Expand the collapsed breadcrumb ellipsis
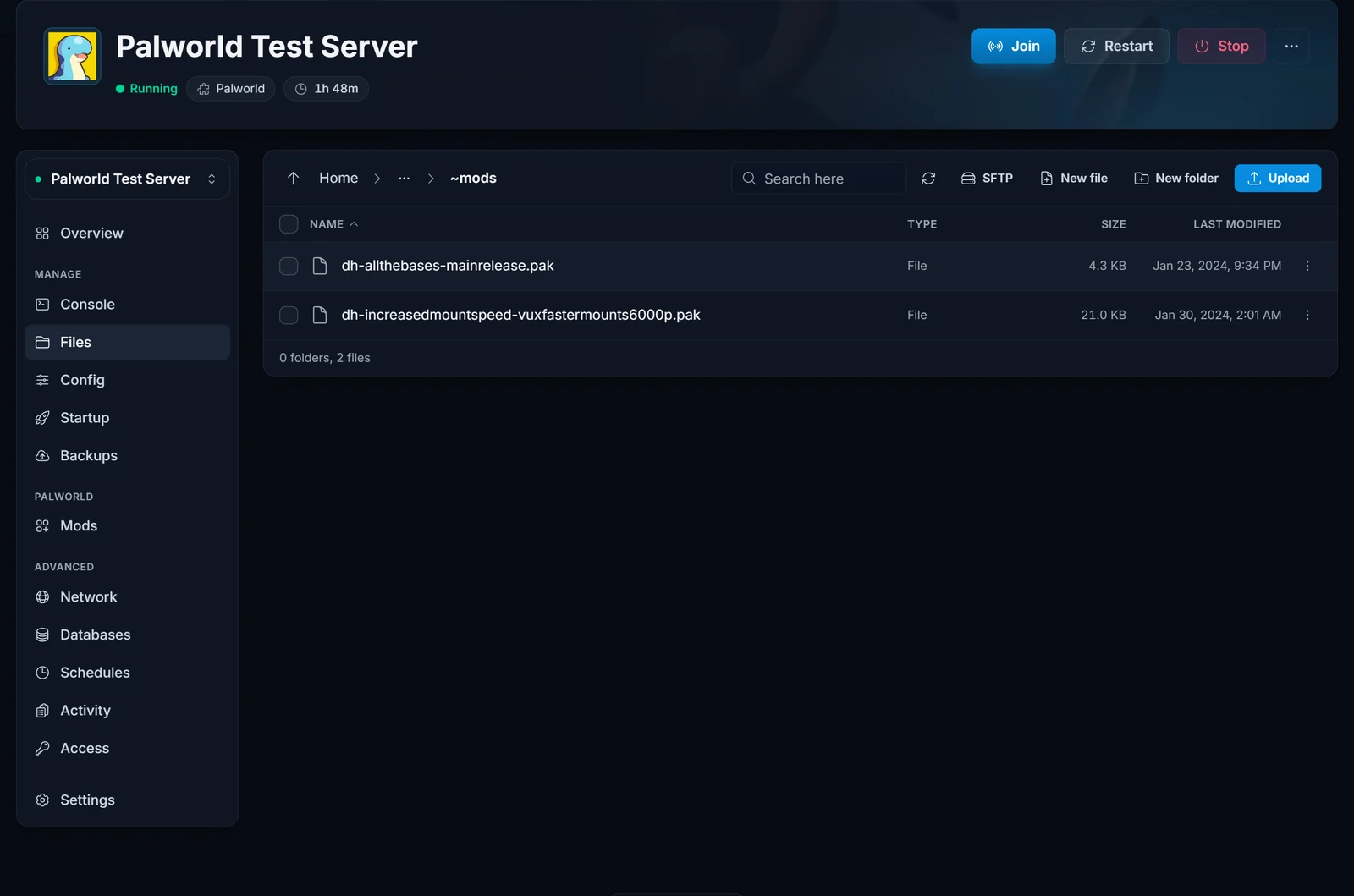The height and width of the screenshot is (896, 1354). 404,178
